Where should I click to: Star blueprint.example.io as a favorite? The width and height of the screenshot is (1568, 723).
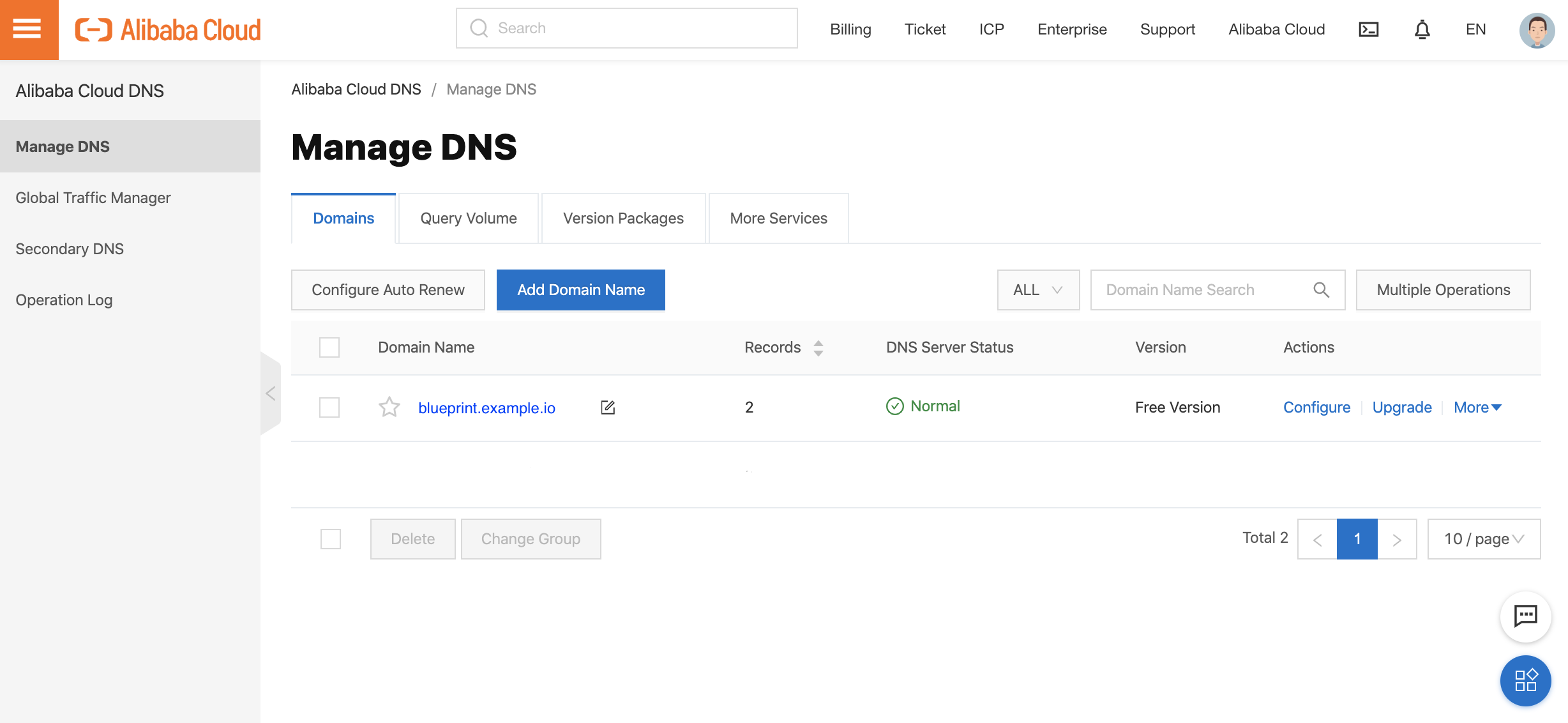pyautogui.click(x=389, y=407)
